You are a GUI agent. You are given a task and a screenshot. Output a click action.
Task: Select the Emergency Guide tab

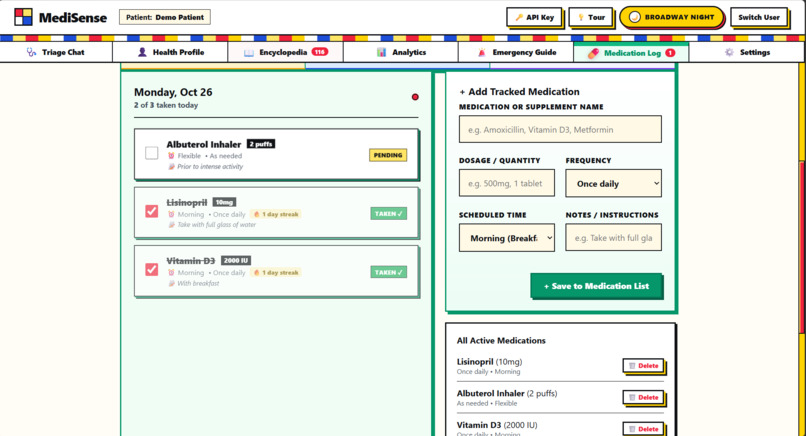coord(516,52)
